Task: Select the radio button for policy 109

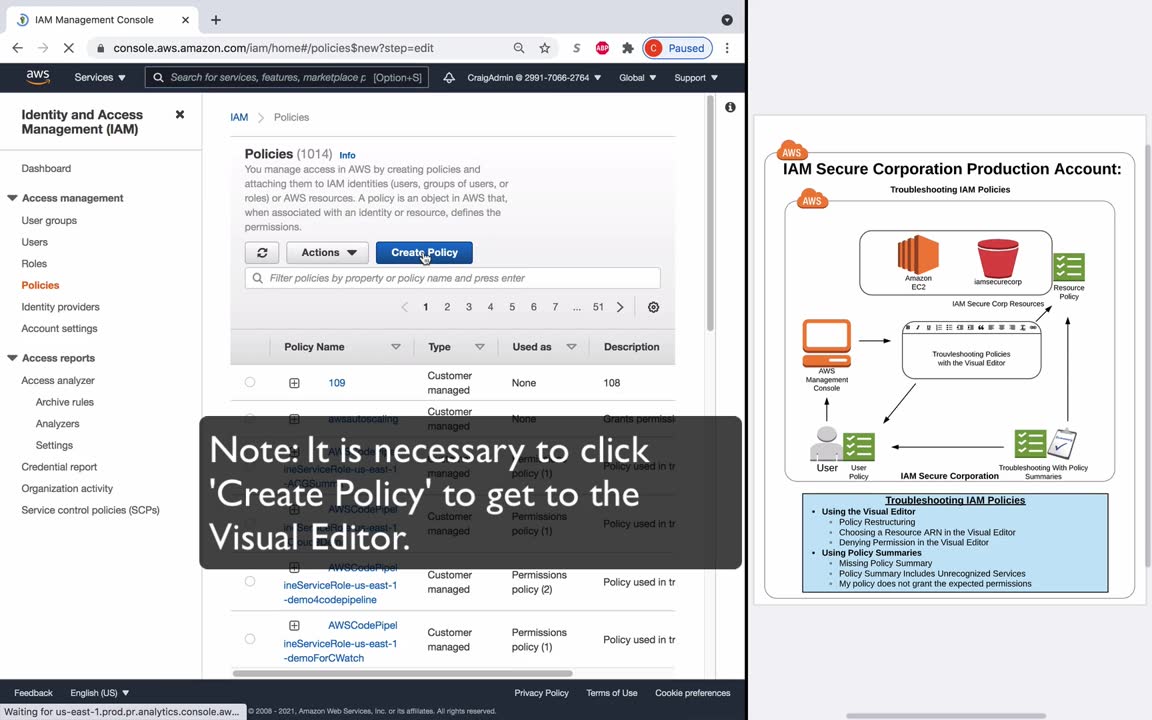Action: click(250, 382)
